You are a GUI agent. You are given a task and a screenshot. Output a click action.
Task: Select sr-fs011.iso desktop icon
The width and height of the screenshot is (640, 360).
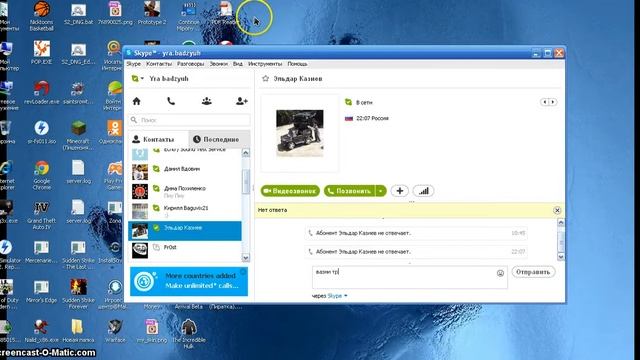click(x=42, y=132)
